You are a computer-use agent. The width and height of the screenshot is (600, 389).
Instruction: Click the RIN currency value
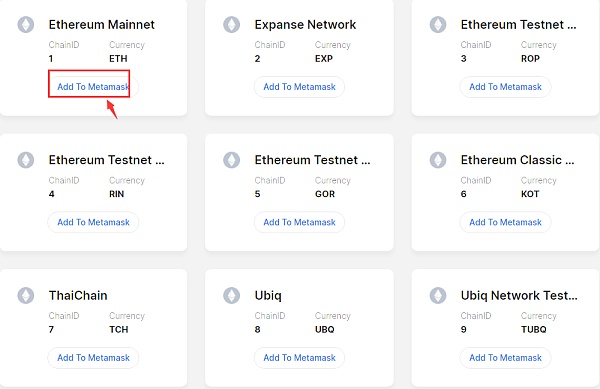pos(116,194)
